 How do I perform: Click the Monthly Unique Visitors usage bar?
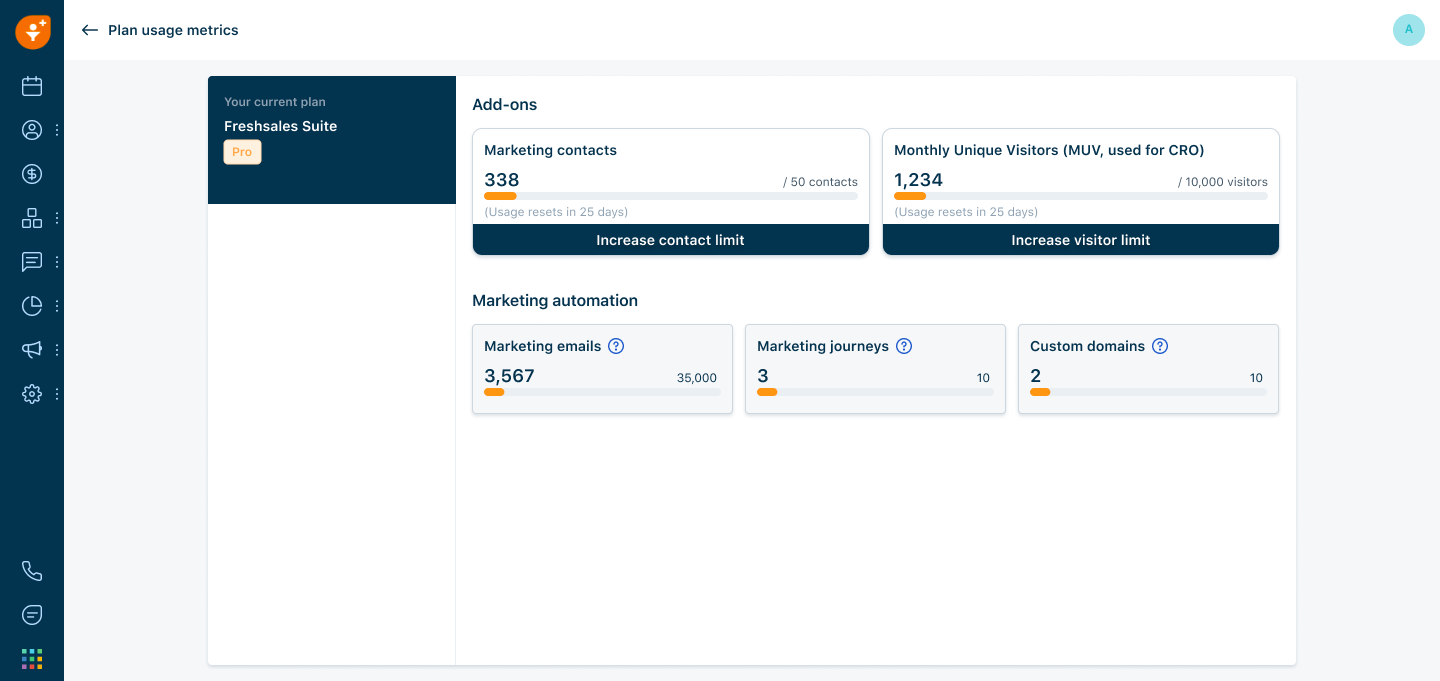(x=1081, y=196)
